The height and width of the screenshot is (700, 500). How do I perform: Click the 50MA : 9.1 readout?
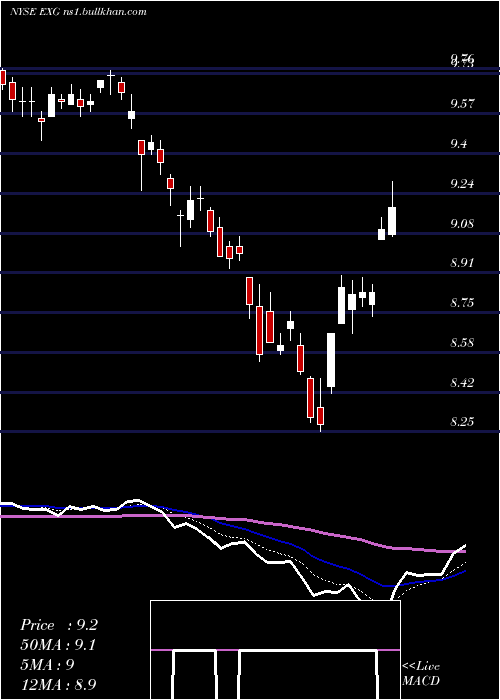[58, 645]
